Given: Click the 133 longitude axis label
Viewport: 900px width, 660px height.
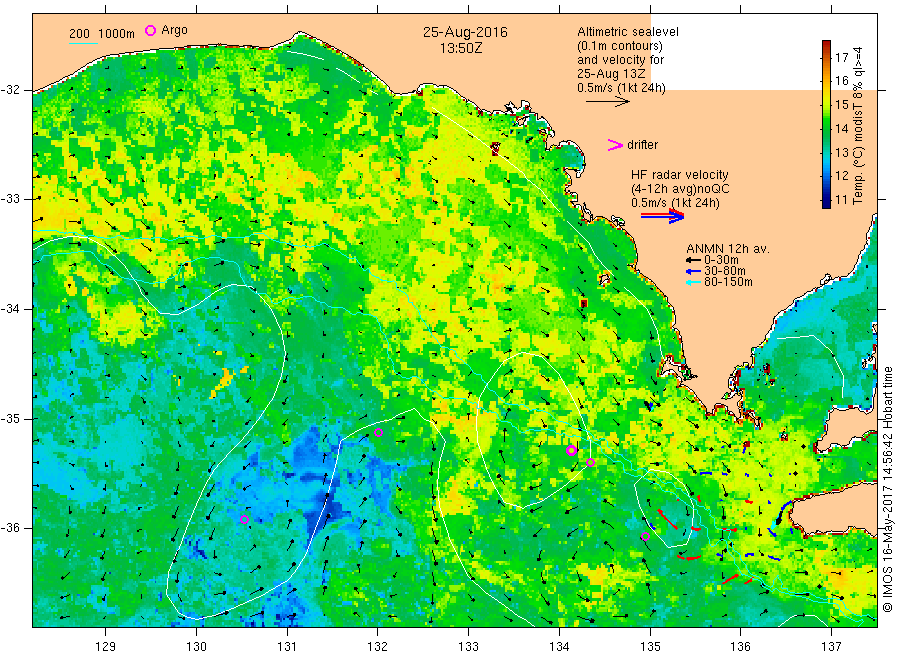Looking at the screenshot, I should (468, 647).
